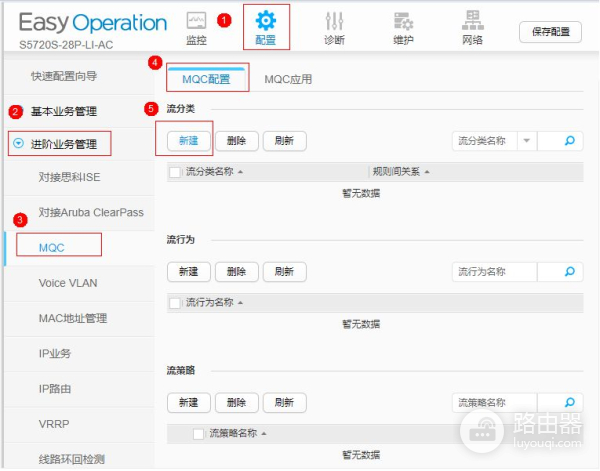Click 新建 under 流分类

coord(189,141)
